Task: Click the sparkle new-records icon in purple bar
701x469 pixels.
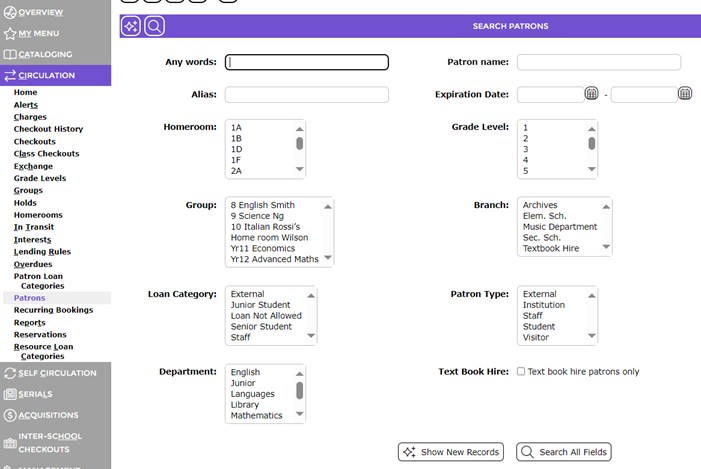Action: (x=131, y=26)
